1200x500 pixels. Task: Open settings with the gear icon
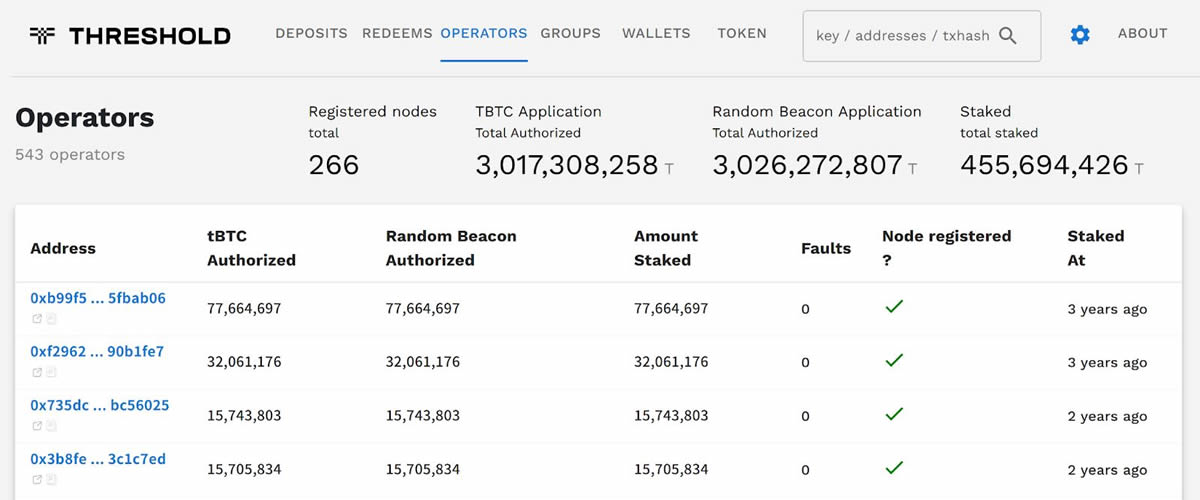pos(1080,35)
